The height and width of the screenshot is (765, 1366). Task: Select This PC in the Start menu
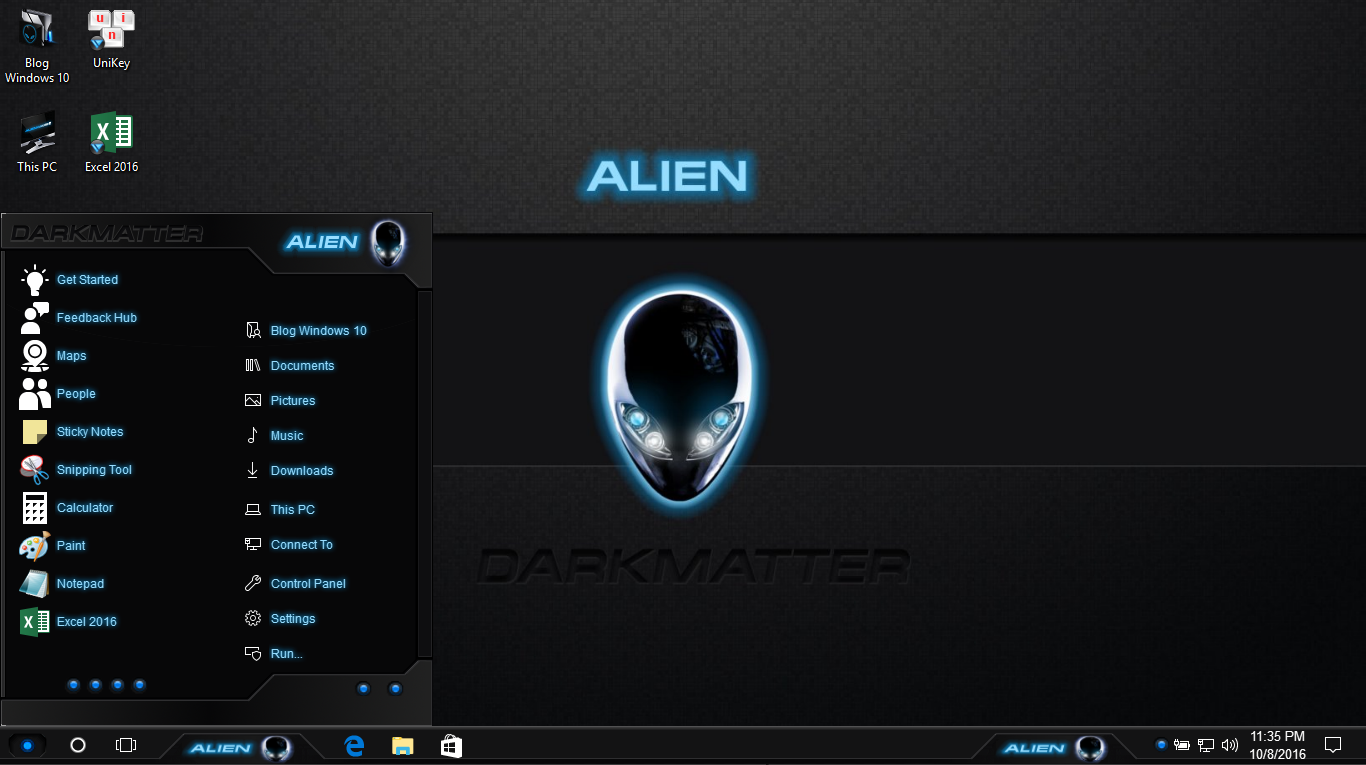pyautogui.click(x=280, y=510)
